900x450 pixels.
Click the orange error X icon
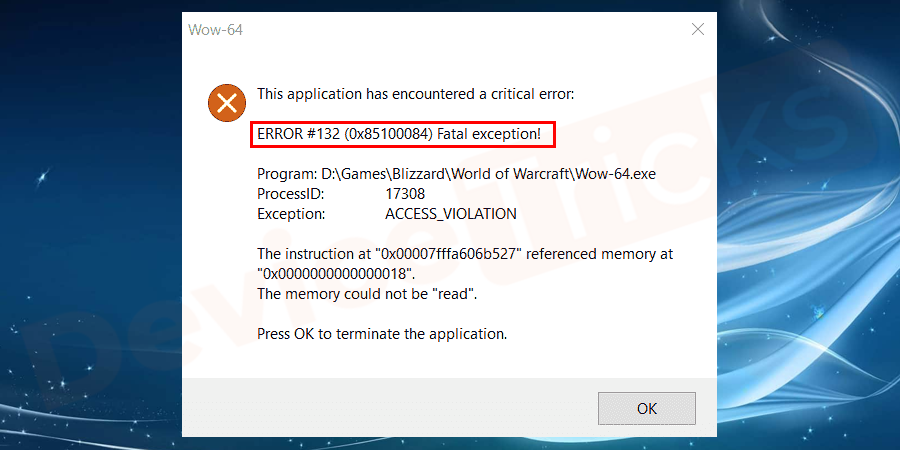pos(227,103)
